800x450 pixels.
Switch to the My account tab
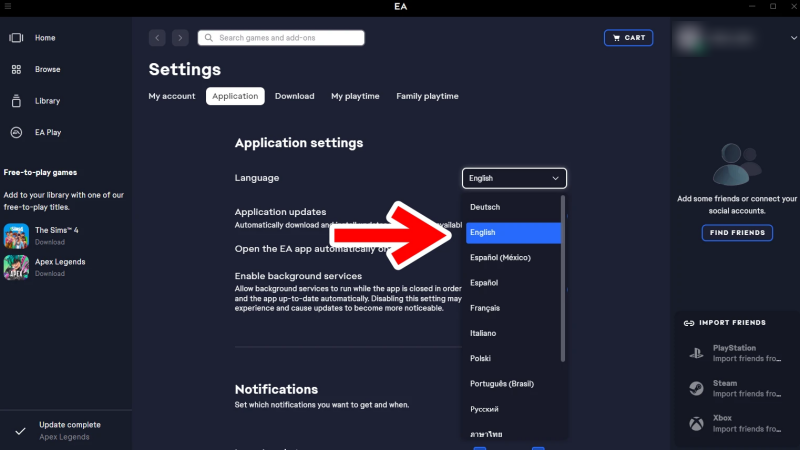click(172, 96)
